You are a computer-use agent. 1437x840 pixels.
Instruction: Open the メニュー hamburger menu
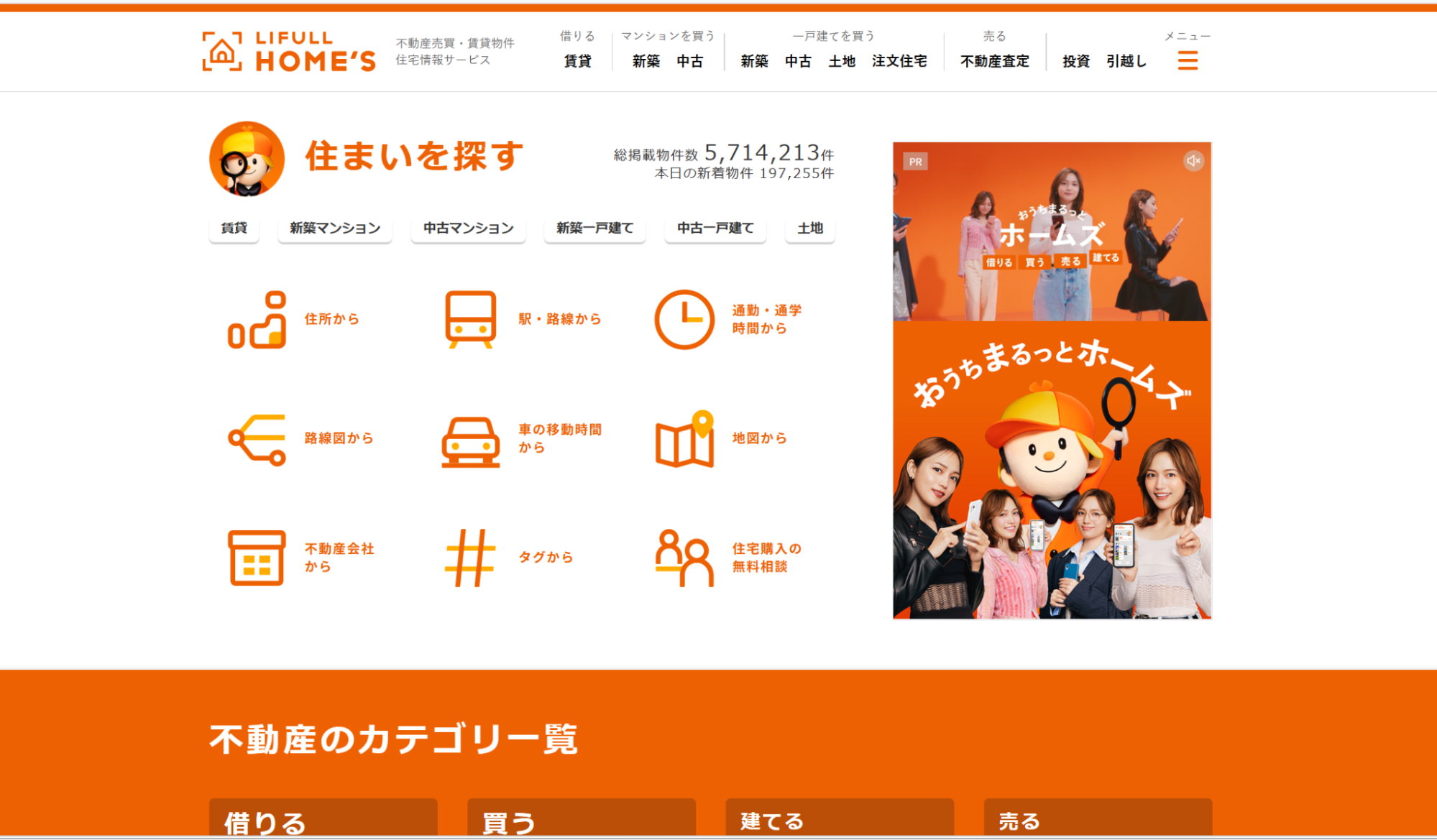(1188, 62)
